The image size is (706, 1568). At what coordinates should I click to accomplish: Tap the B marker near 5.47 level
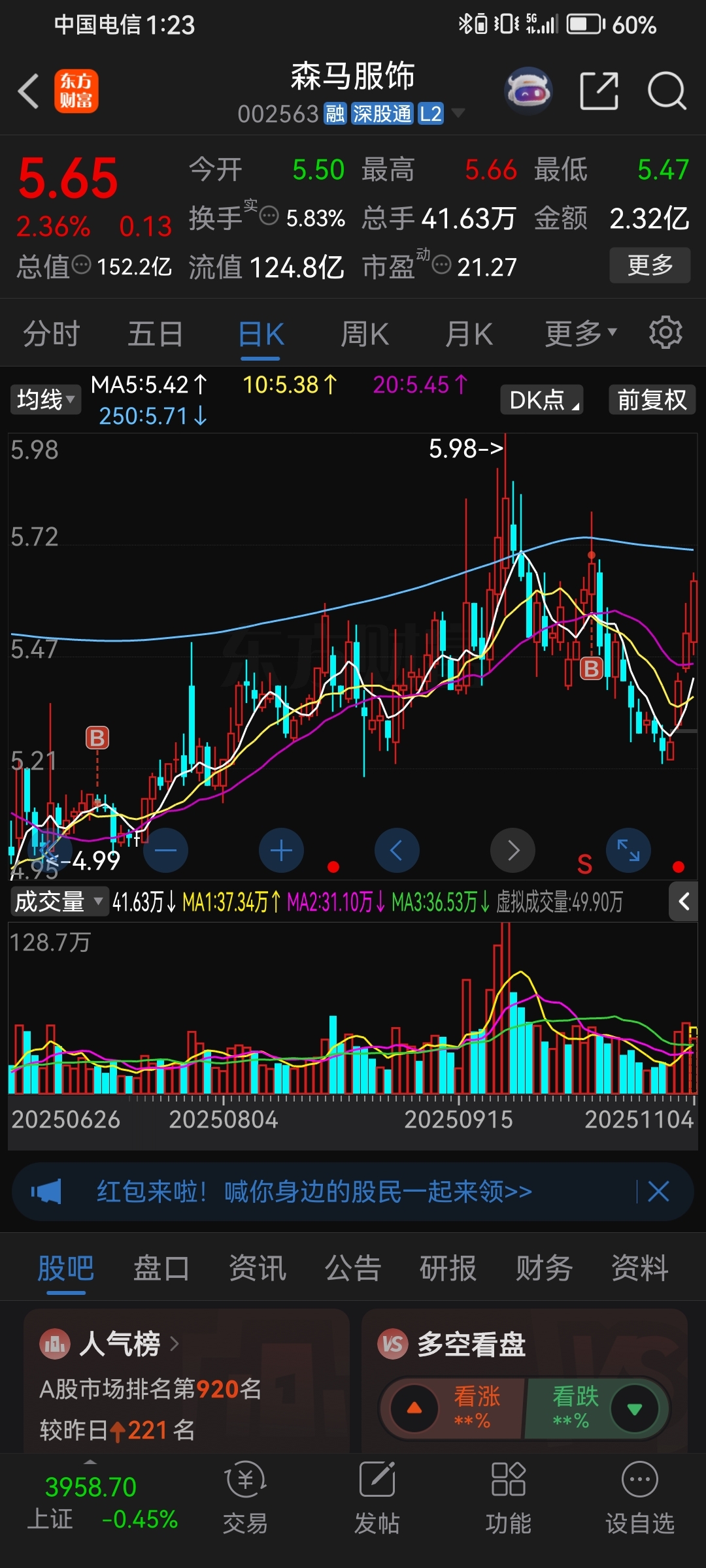click(x=592, y=668)
